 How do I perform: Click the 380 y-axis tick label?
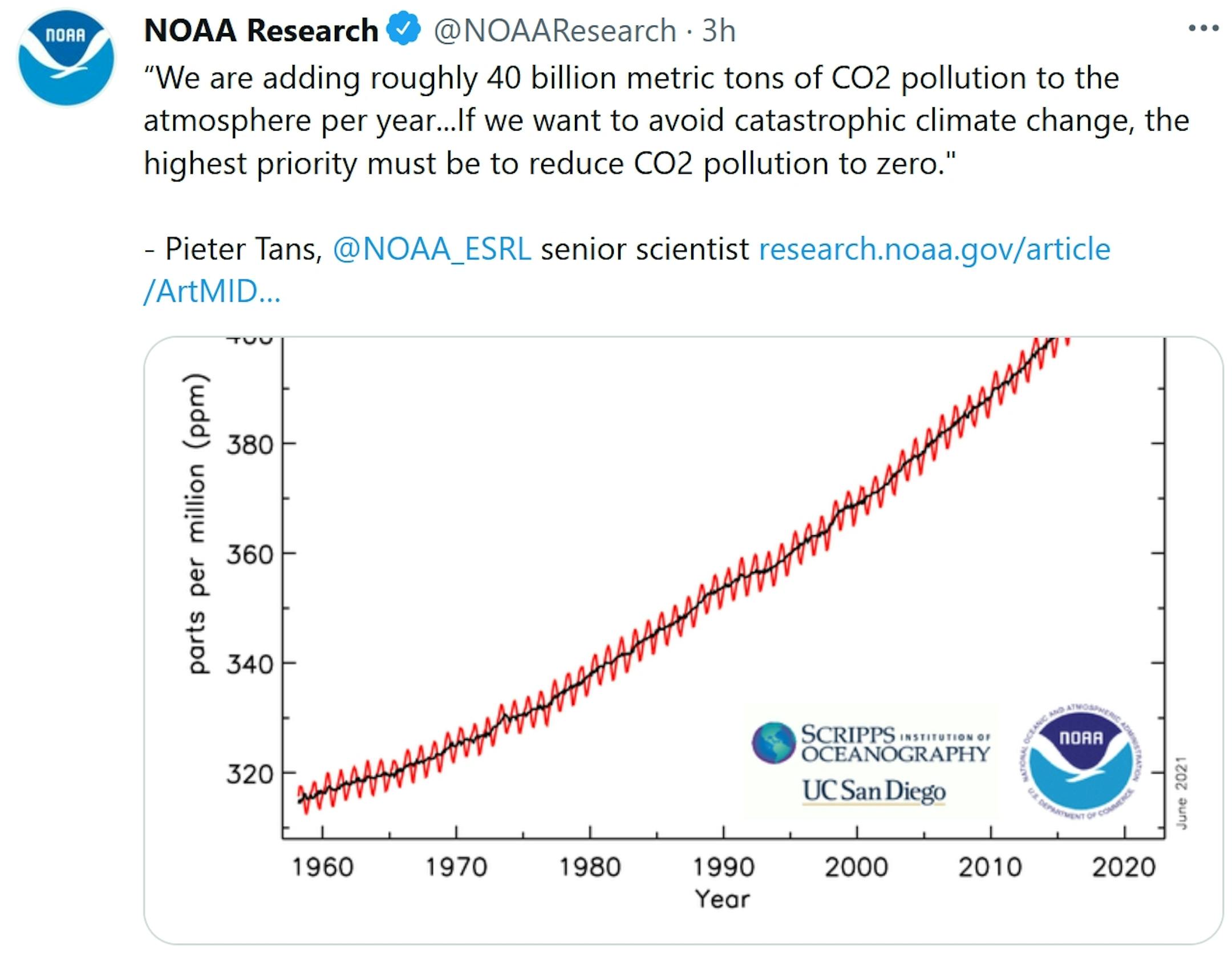click(250, 445)
